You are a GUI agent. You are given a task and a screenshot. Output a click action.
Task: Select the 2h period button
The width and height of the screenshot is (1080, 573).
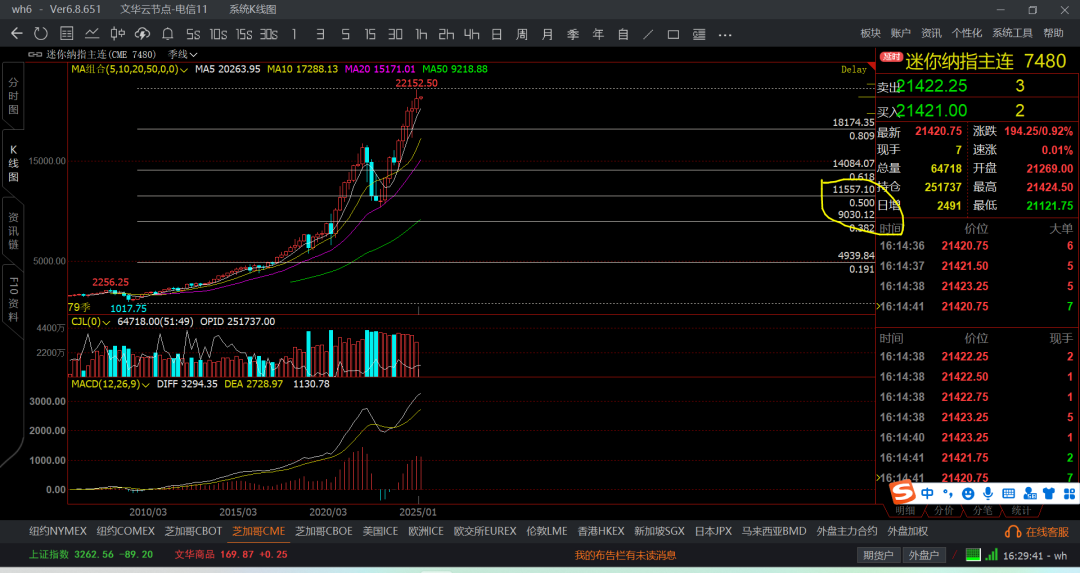pos(446,34)
